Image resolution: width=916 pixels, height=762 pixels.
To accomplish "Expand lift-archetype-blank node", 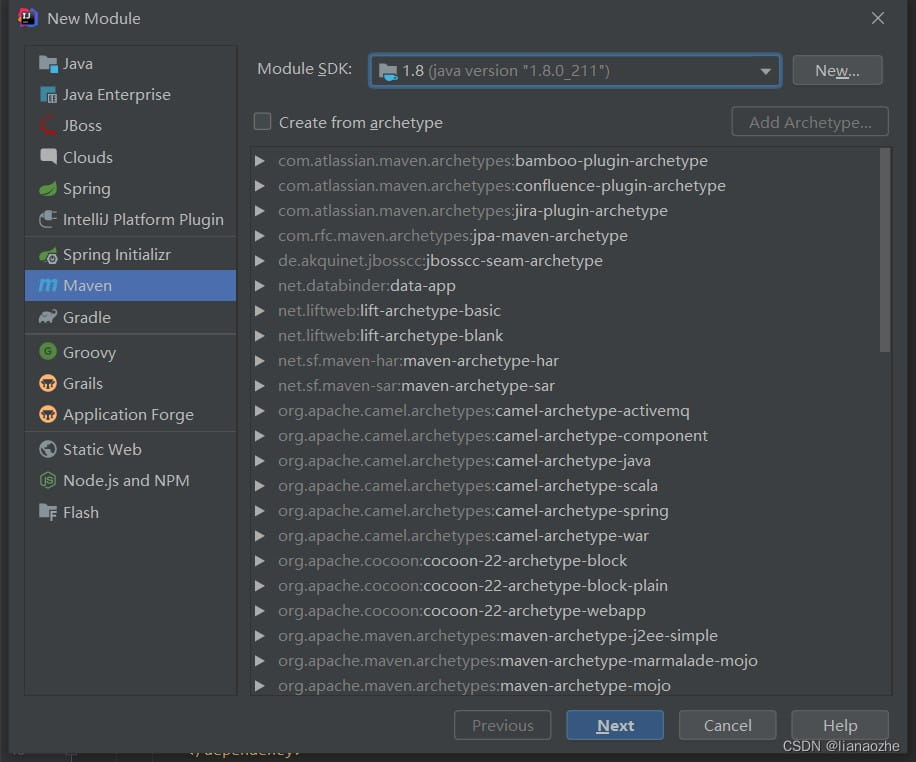I will coord(260,335).
